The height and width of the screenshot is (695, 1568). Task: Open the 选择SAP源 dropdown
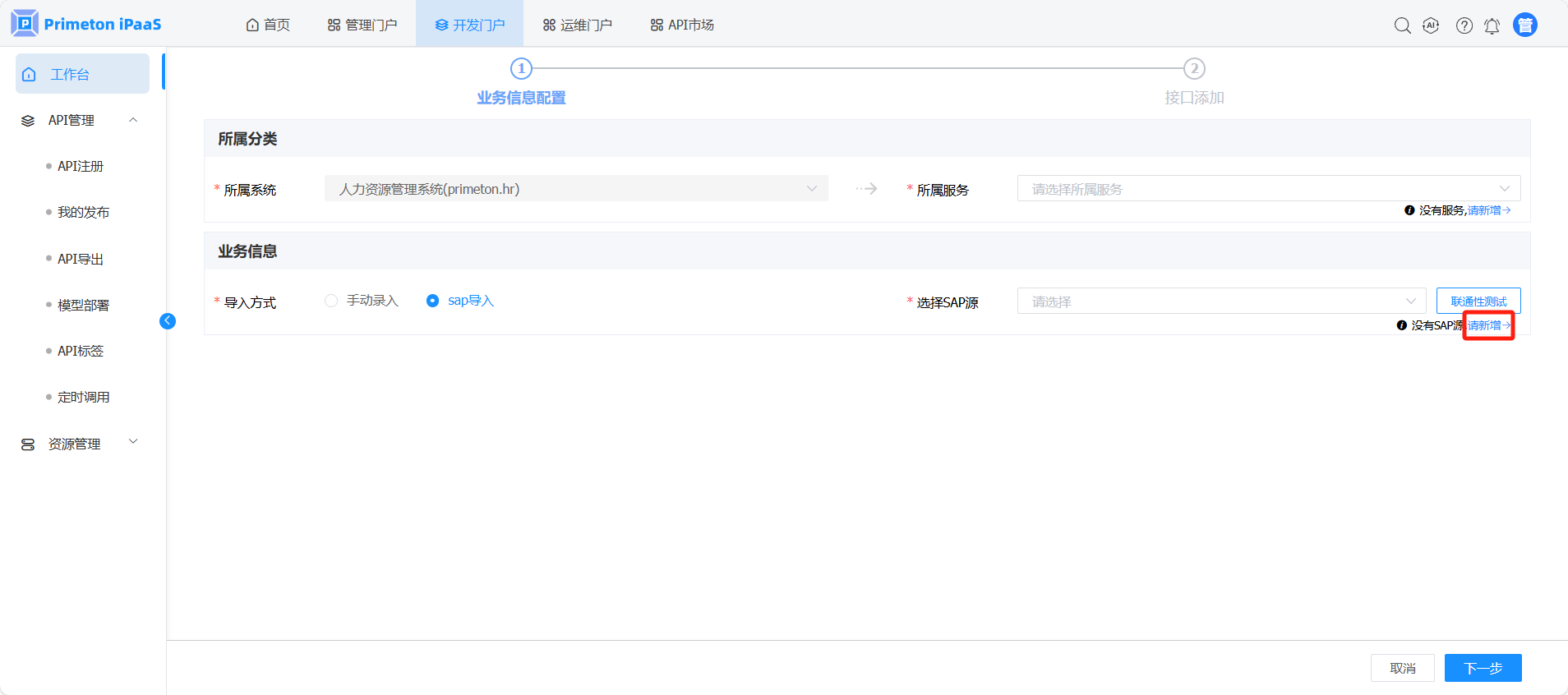[x=1220, y=301]
